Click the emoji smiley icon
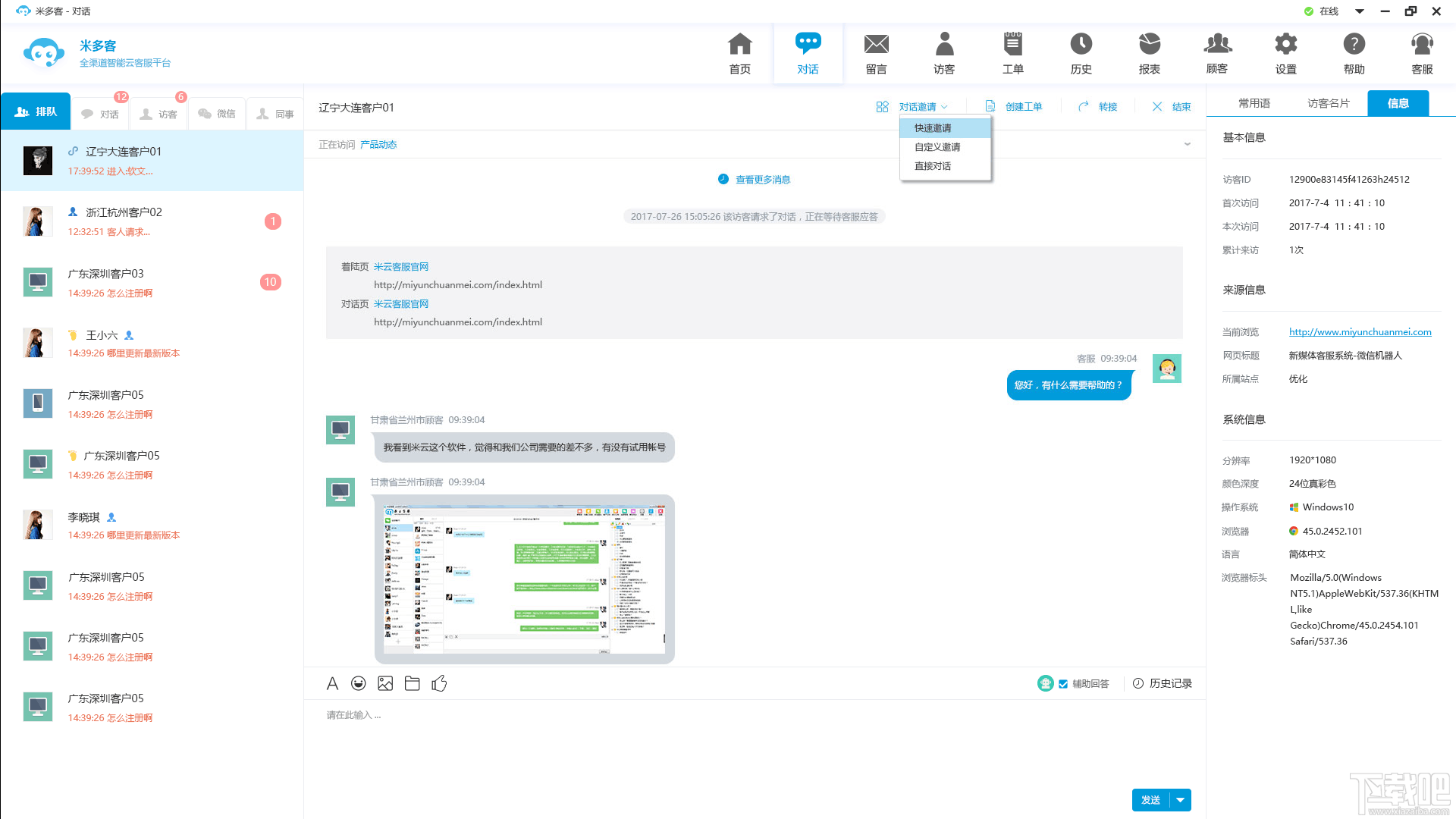 pyautogui.click(x=359, y=683)
